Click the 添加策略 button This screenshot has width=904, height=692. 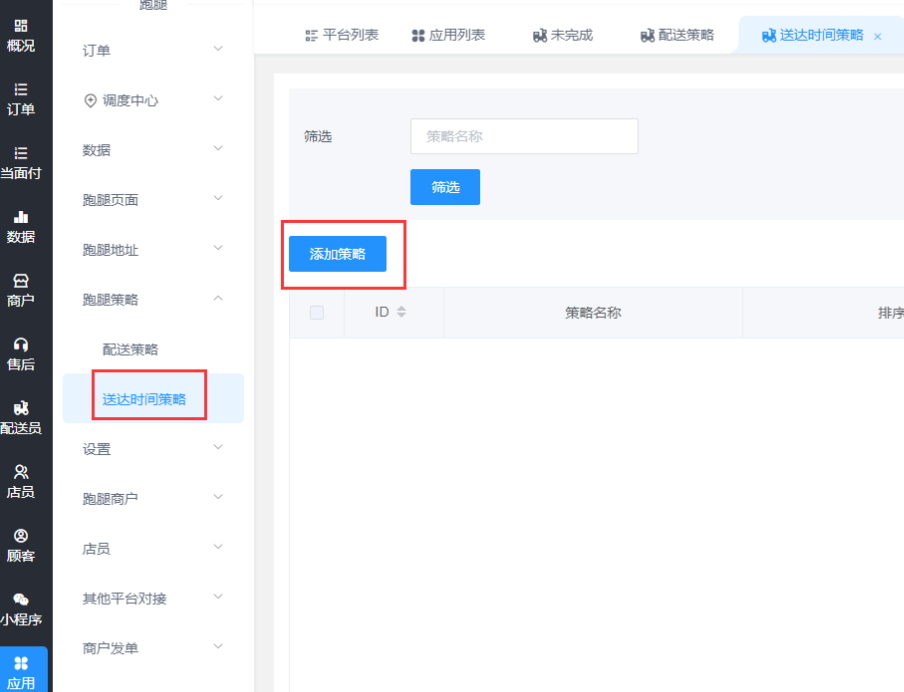coord(337,254)
